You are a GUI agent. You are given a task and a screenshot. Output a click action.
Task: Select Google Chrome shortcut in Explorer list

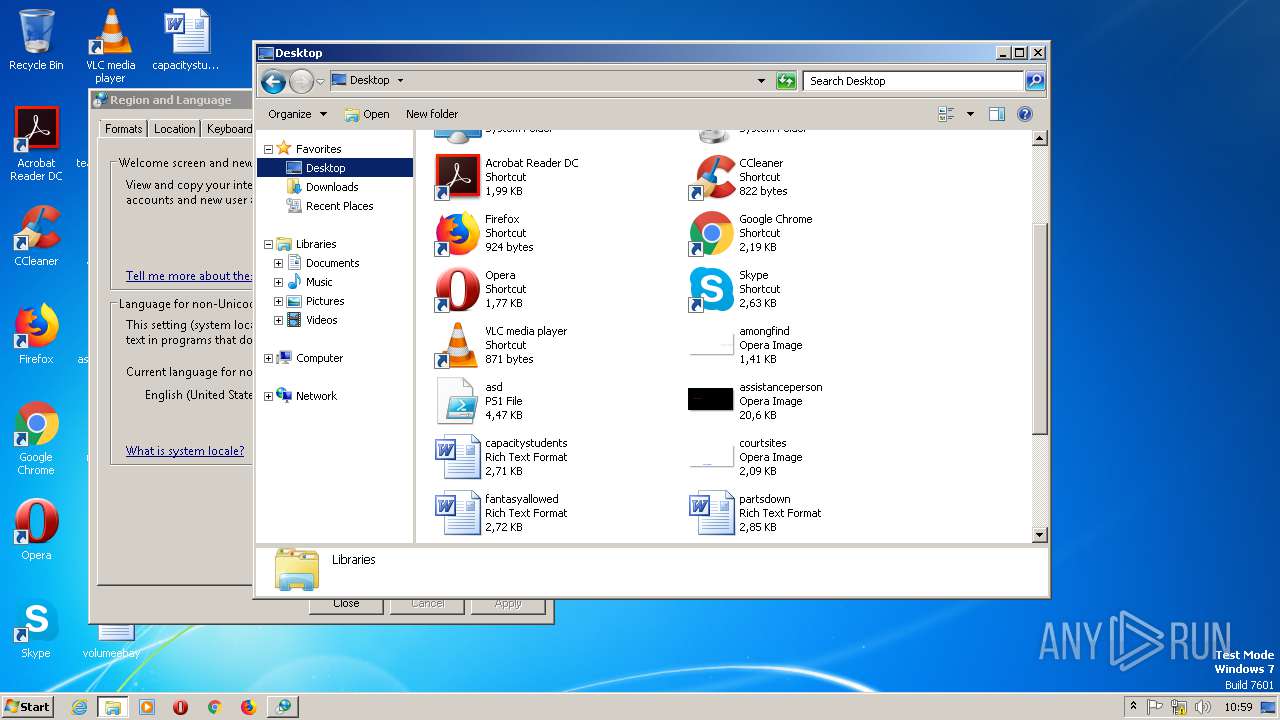(x=751, y=233)
